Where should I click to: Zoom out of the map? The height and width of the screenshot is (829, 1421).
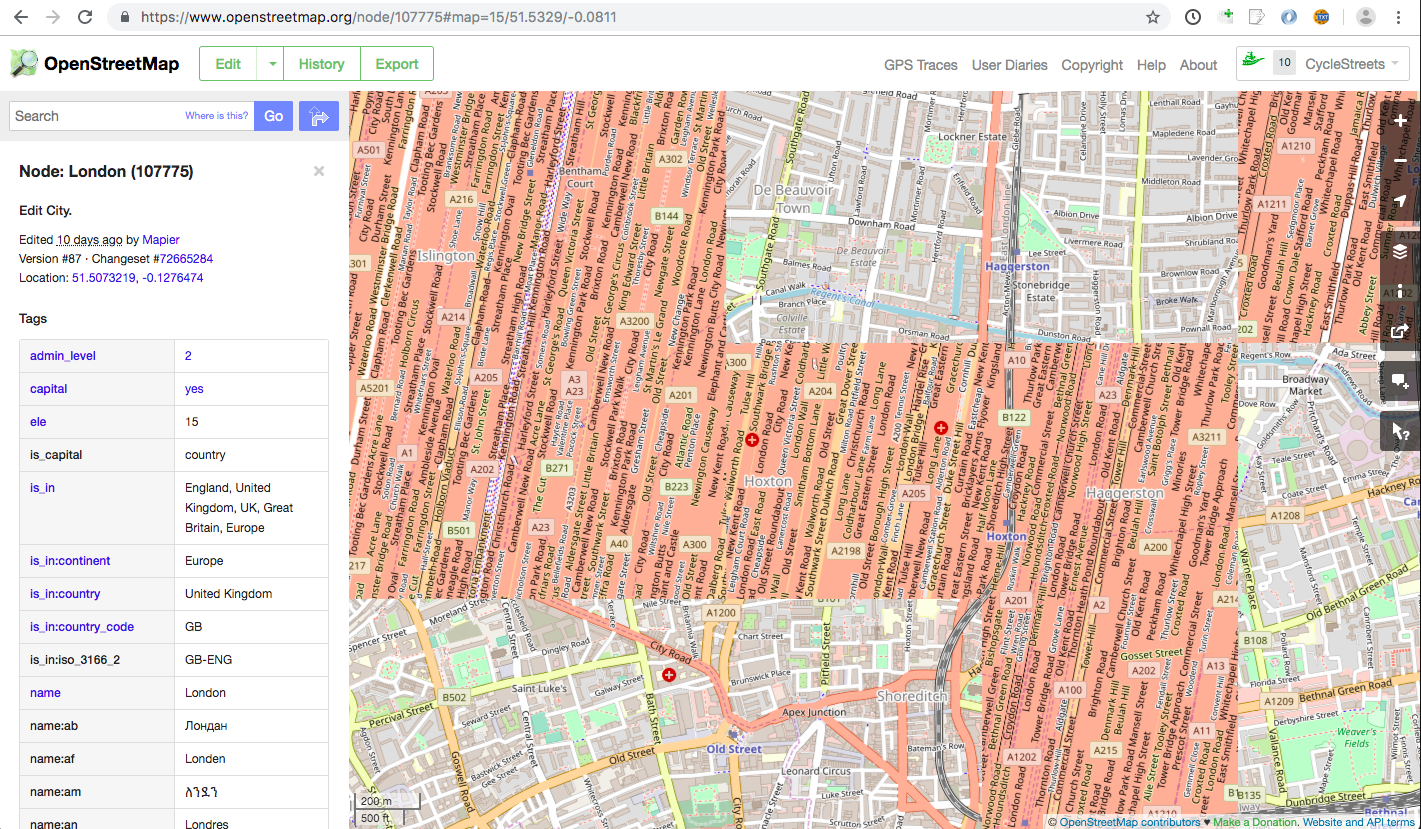coord(1399,158)
